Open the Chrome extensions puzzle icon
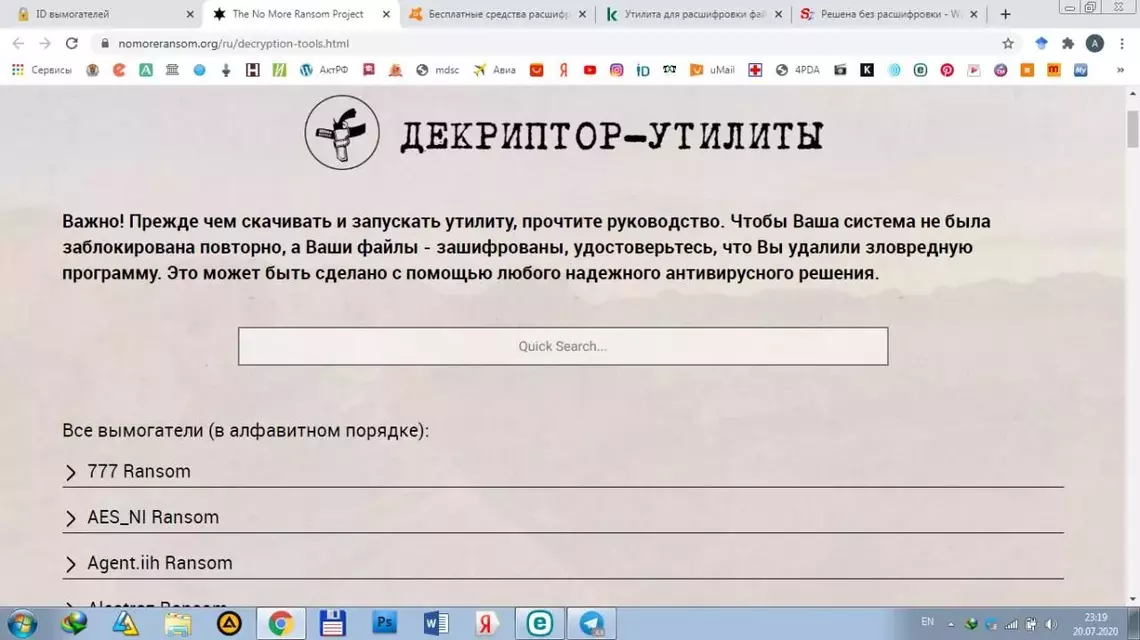The height and width of the screenshot is (640, 1140). pos(1068,44)
